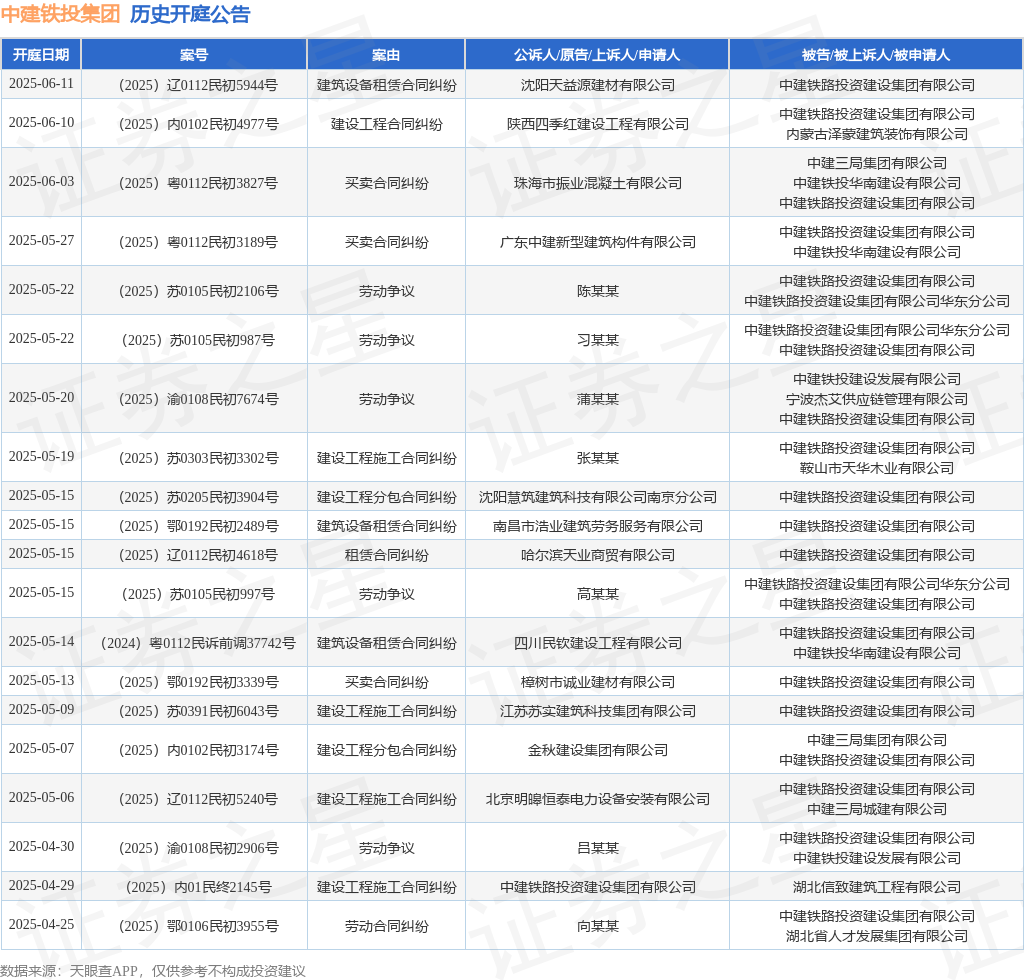Image resolution: width=1024 pixels, height=980 pixels.
Task: Click the 租赁合同纠纷 cause cell
Action: pyautogui.click(x=386, y=555)
